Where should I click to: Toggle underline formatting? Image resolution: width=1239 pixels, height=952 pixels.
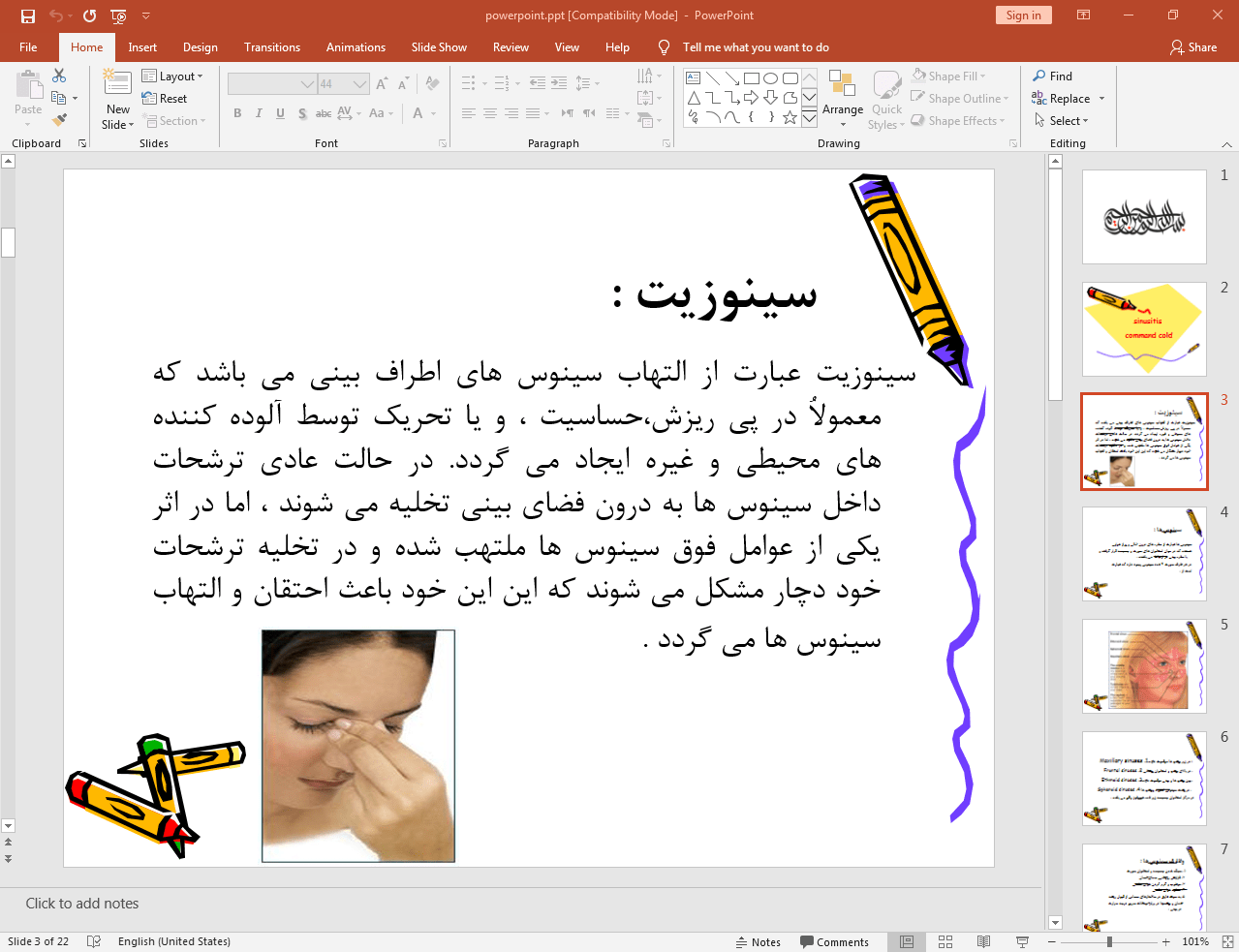(280, 113)
